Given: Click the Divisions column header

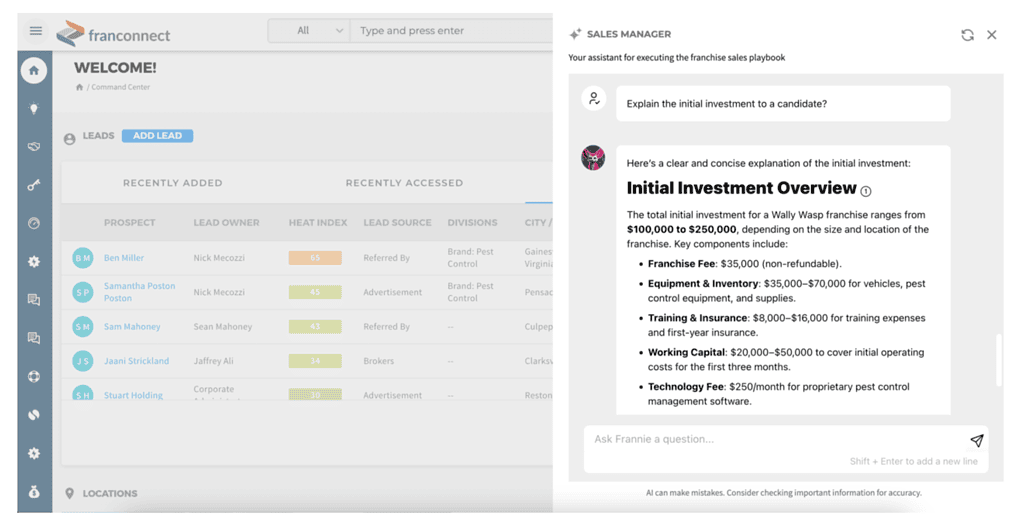Looking at the screenshot, I should click(472, 222).
